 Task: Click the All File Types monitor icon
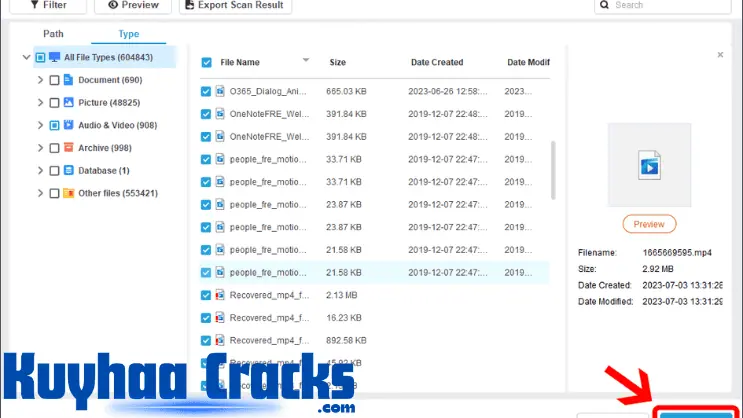click(54, 58)
